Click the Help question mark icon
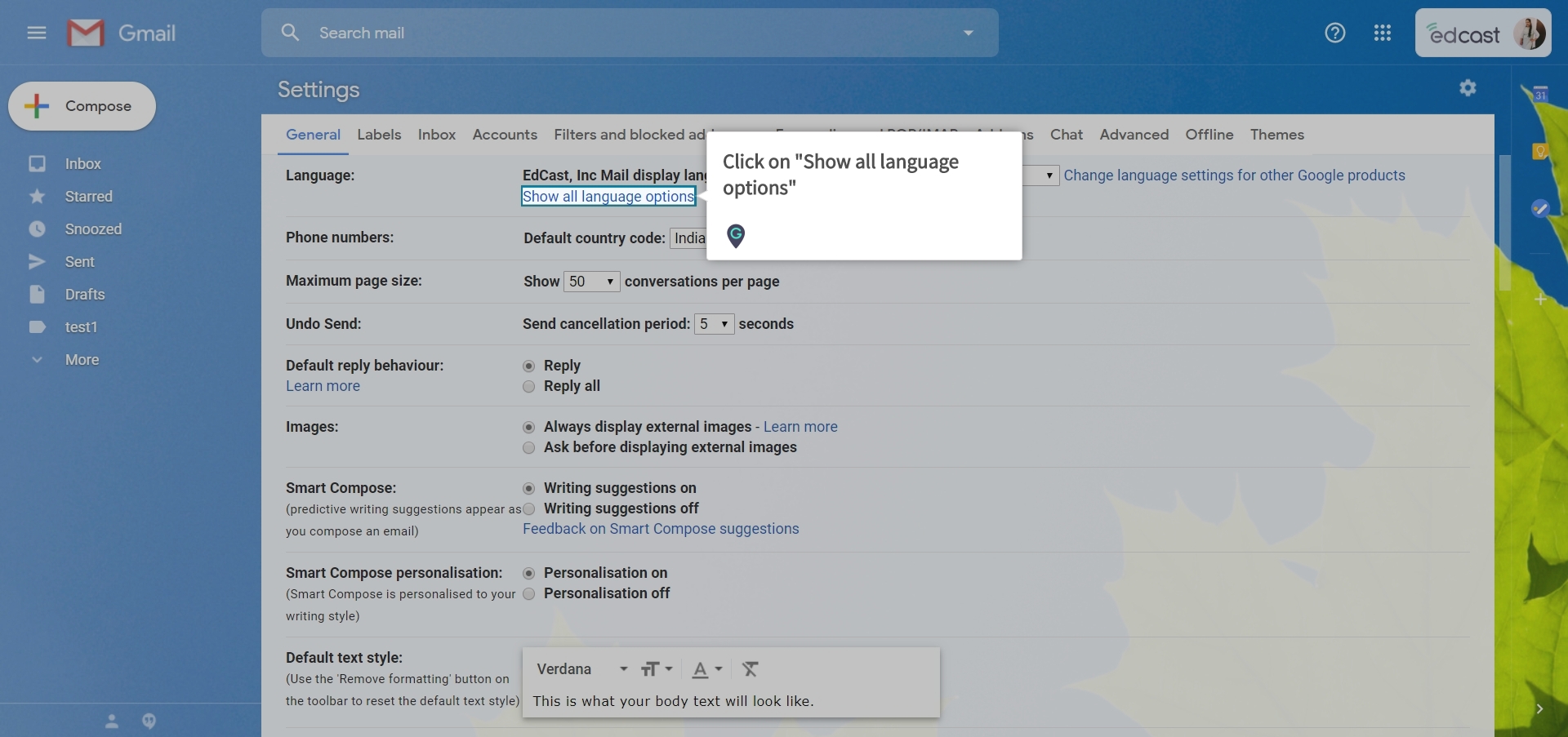1568x737 pixels. click(x=1334, y=33)
